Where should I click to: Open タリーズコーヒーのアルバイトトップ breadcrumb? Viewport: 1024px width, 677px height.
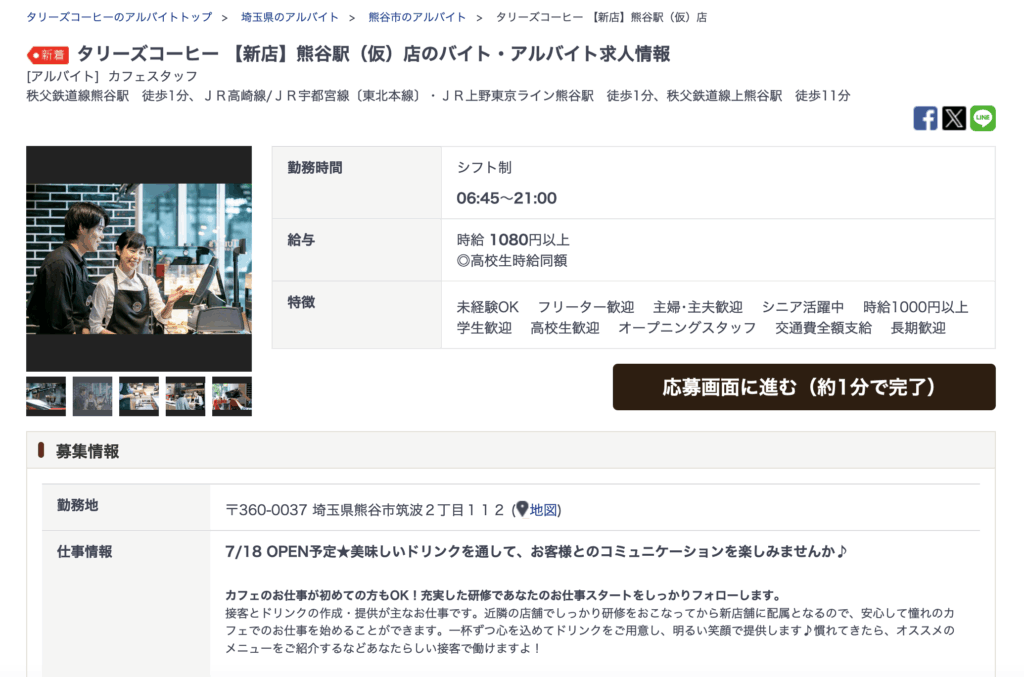coord(120,17)
